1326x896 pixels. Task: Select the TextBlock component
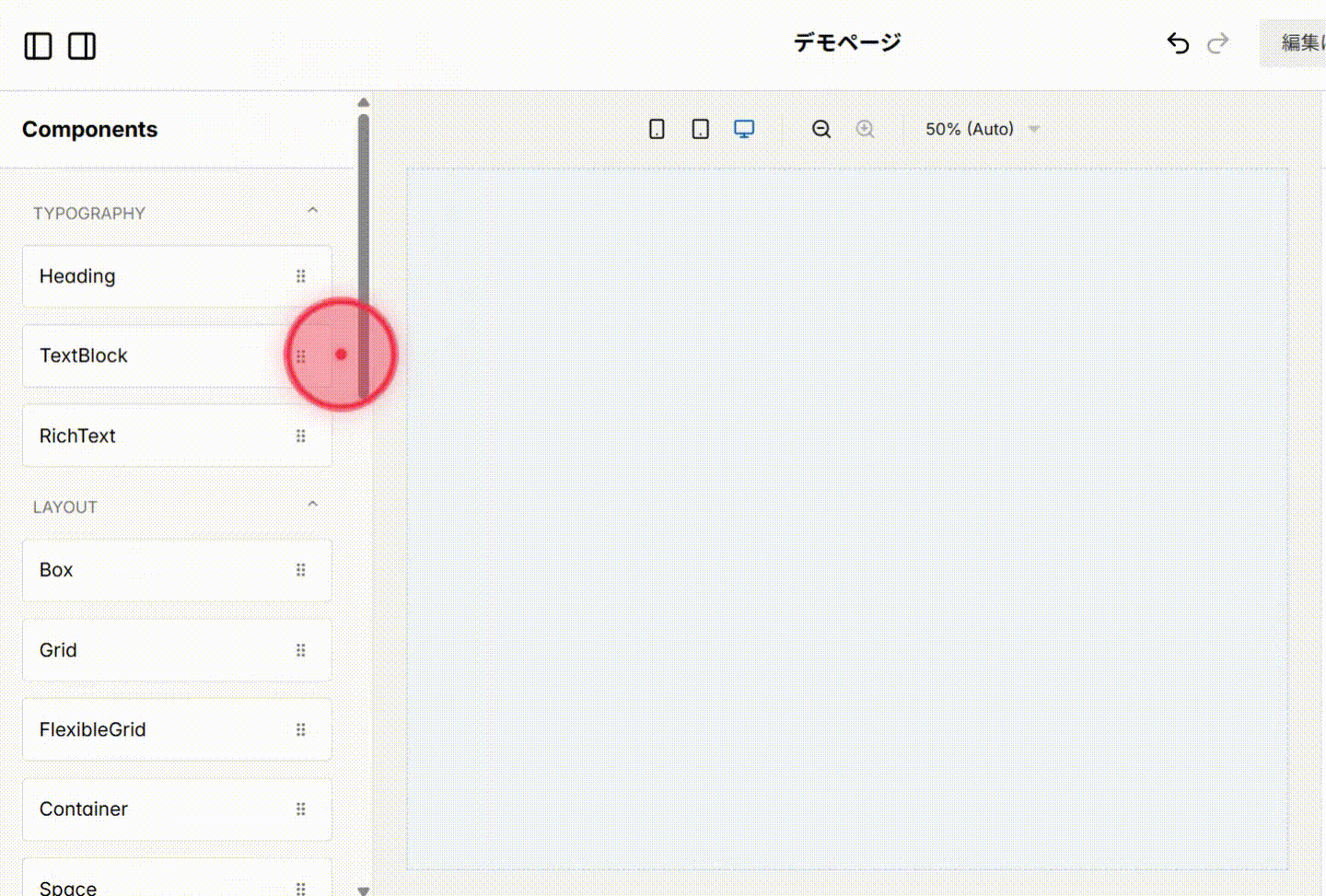coord(138,355)
